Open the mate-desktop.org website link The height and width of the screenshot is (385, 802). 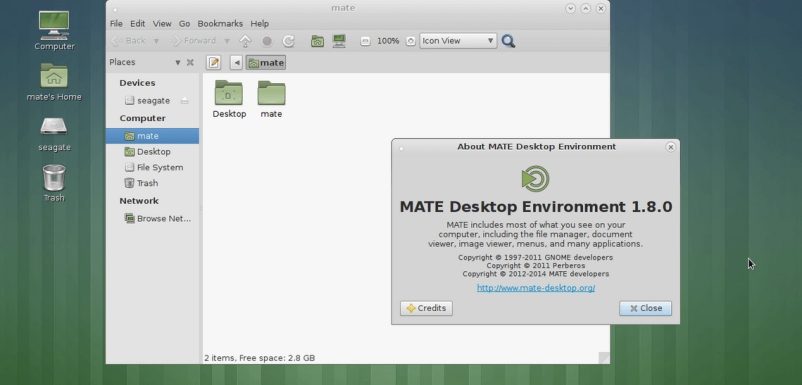[x=536, y=288]
